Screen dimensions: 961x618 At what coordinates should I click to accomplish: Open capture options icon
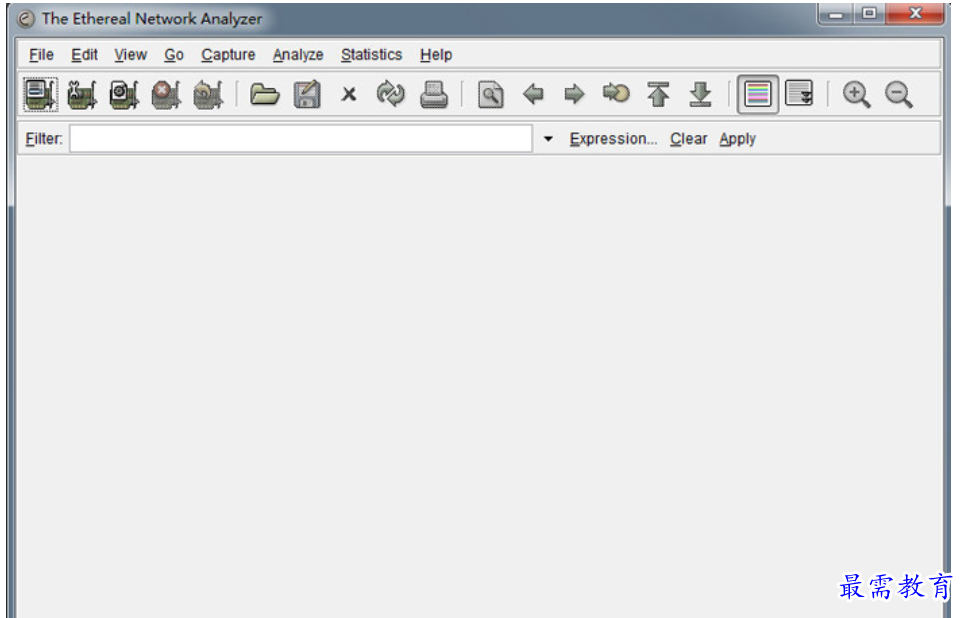coord(82,94)
